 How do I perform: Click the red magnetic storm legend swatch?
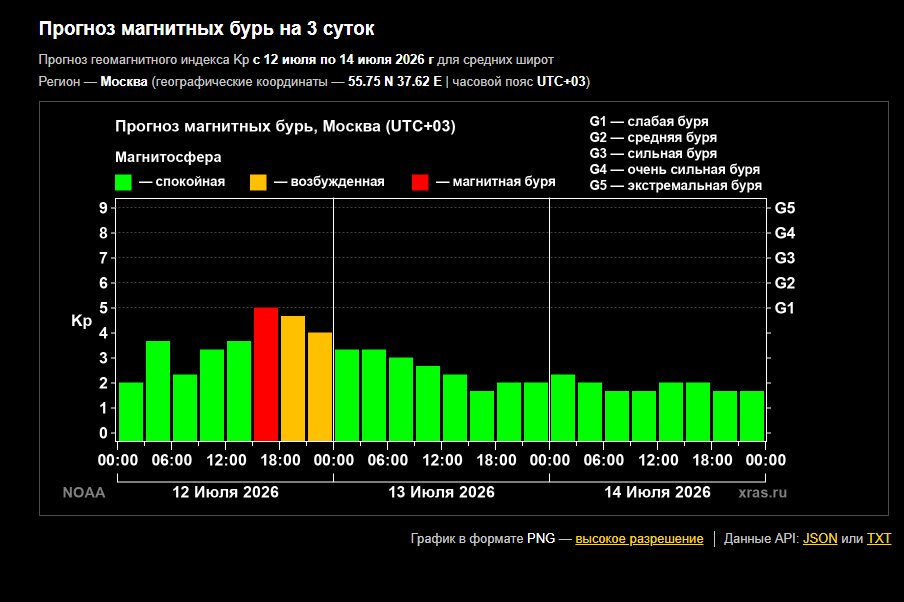point(420,182)
